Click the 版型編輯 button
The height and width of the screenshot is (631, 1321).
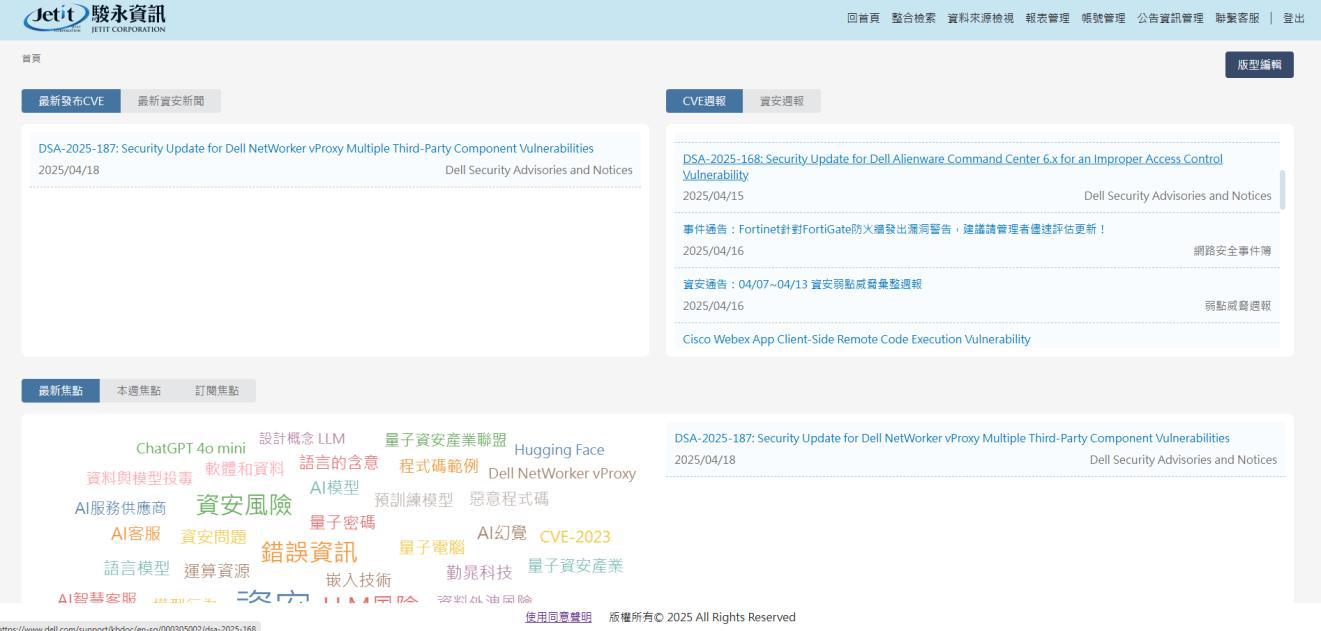click(1259, 65)
